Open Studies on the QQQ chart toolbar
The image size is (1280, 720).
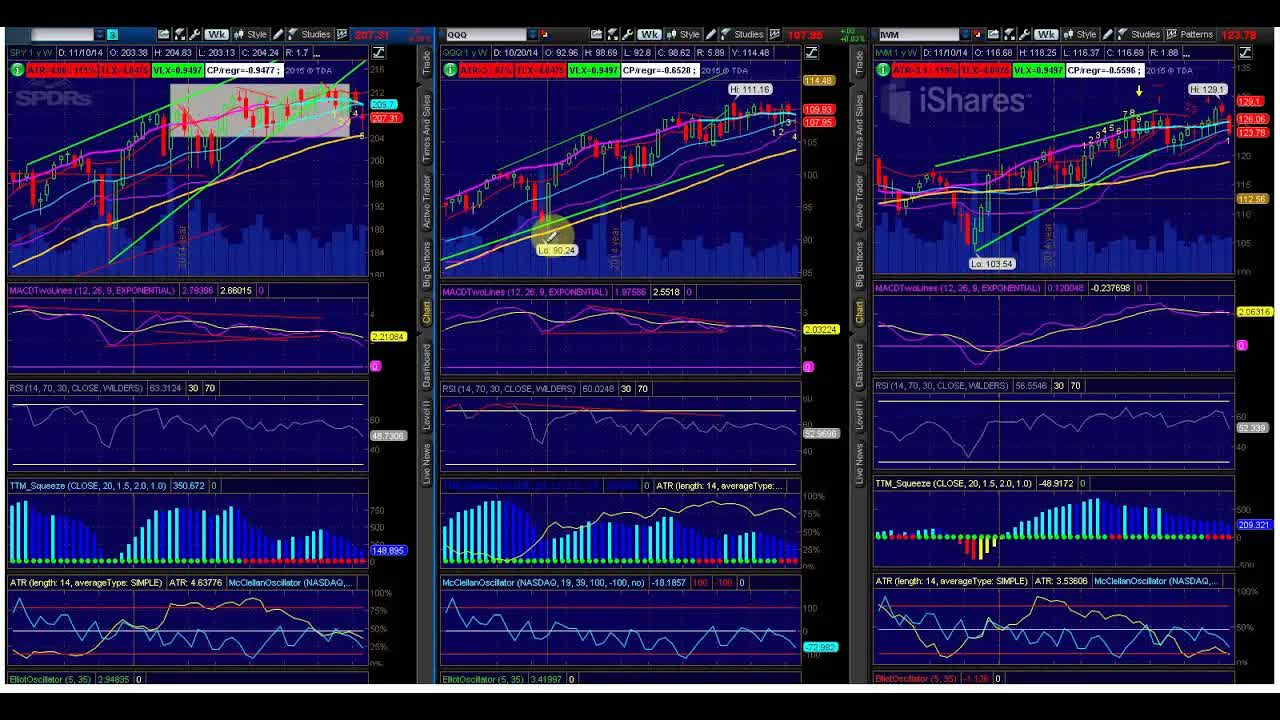742,34
